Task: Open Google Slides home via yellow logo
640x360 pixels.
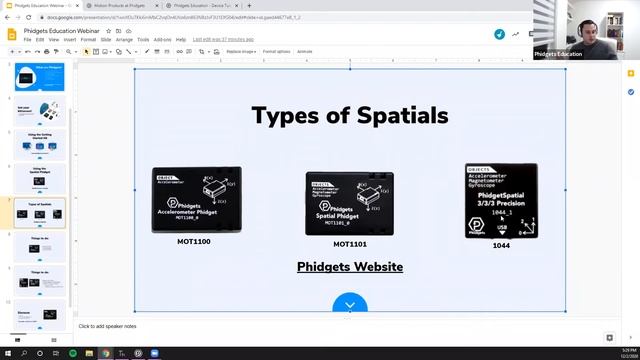Action: click(x=12, y=35)
